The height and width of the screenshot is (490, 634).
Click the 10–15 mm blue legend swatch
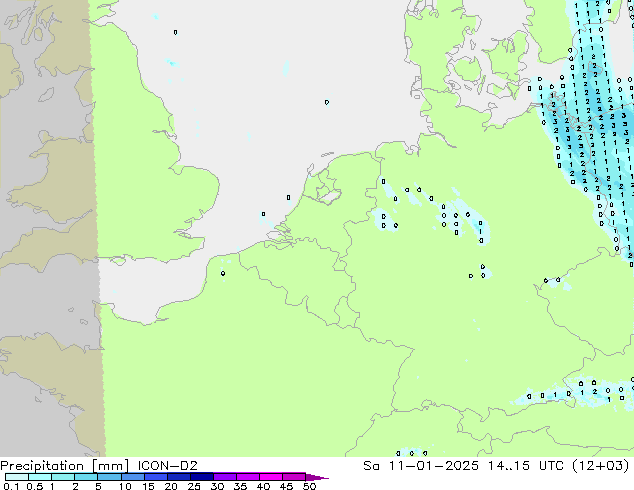tap(133, 477)
